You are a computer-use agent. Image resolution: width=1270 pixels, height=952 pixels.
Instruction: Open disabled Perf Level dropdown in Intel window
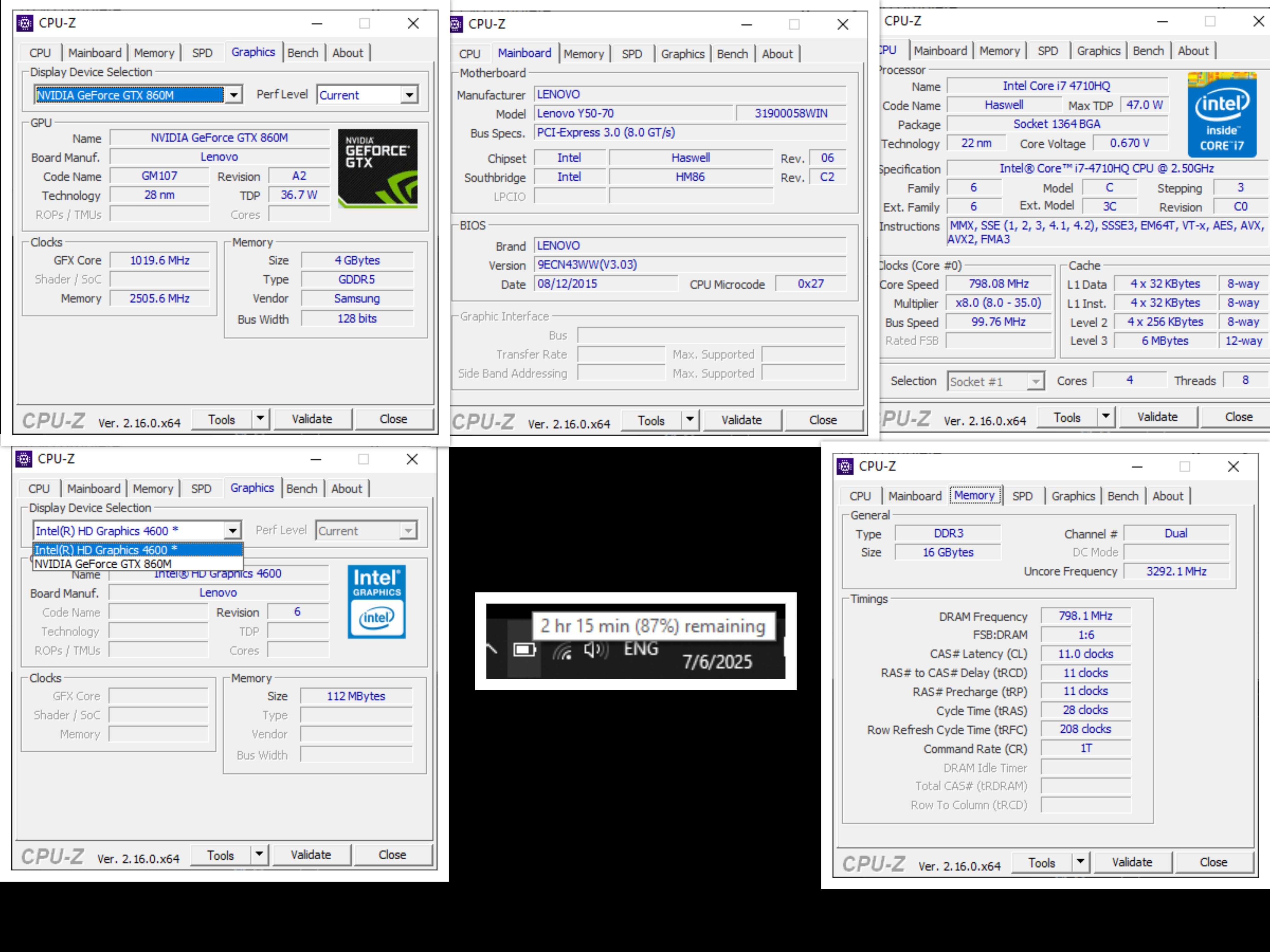408,531
